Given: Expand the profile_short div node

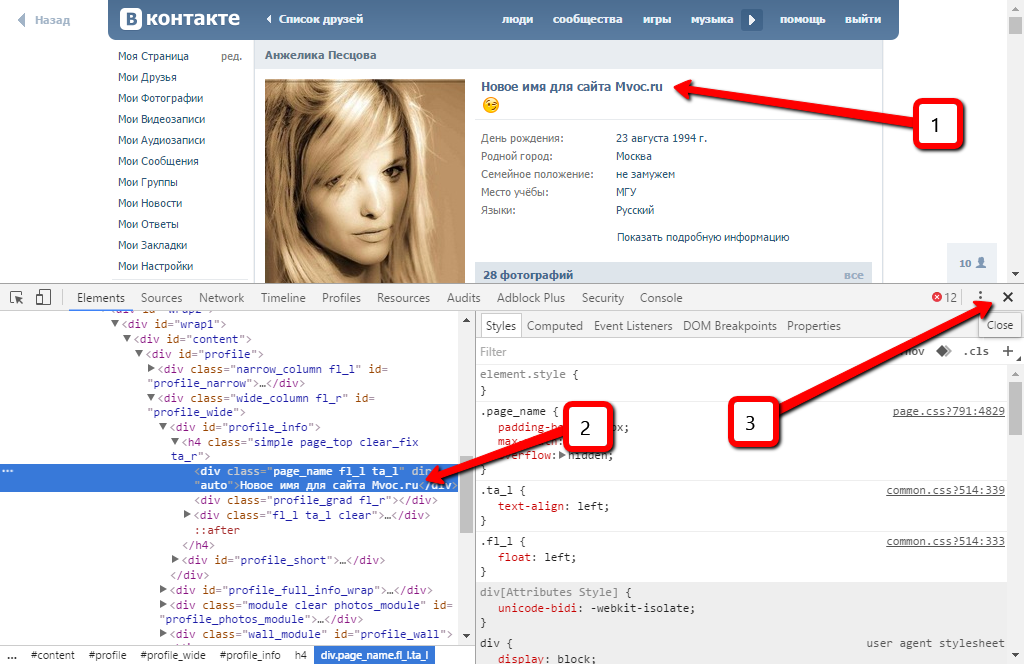Looking at the screenshot, I should click(x=176, y=560).
